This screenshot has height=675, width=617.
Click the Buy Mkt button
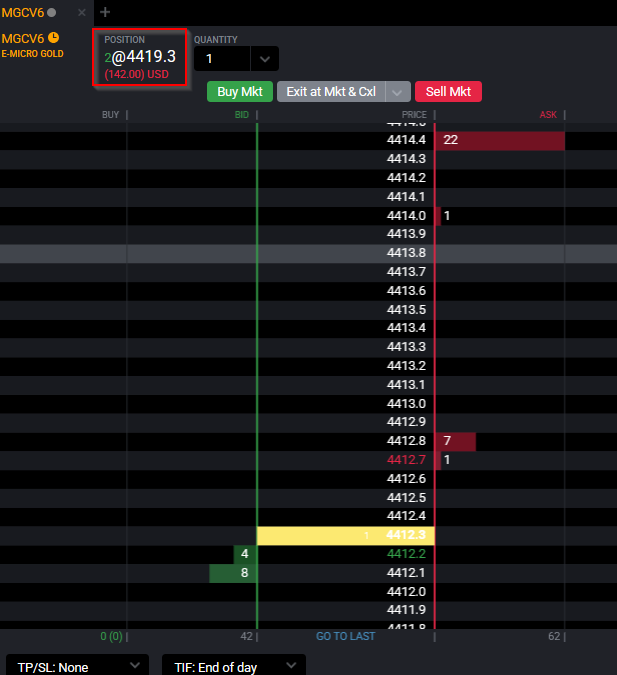tap(240, 92)
